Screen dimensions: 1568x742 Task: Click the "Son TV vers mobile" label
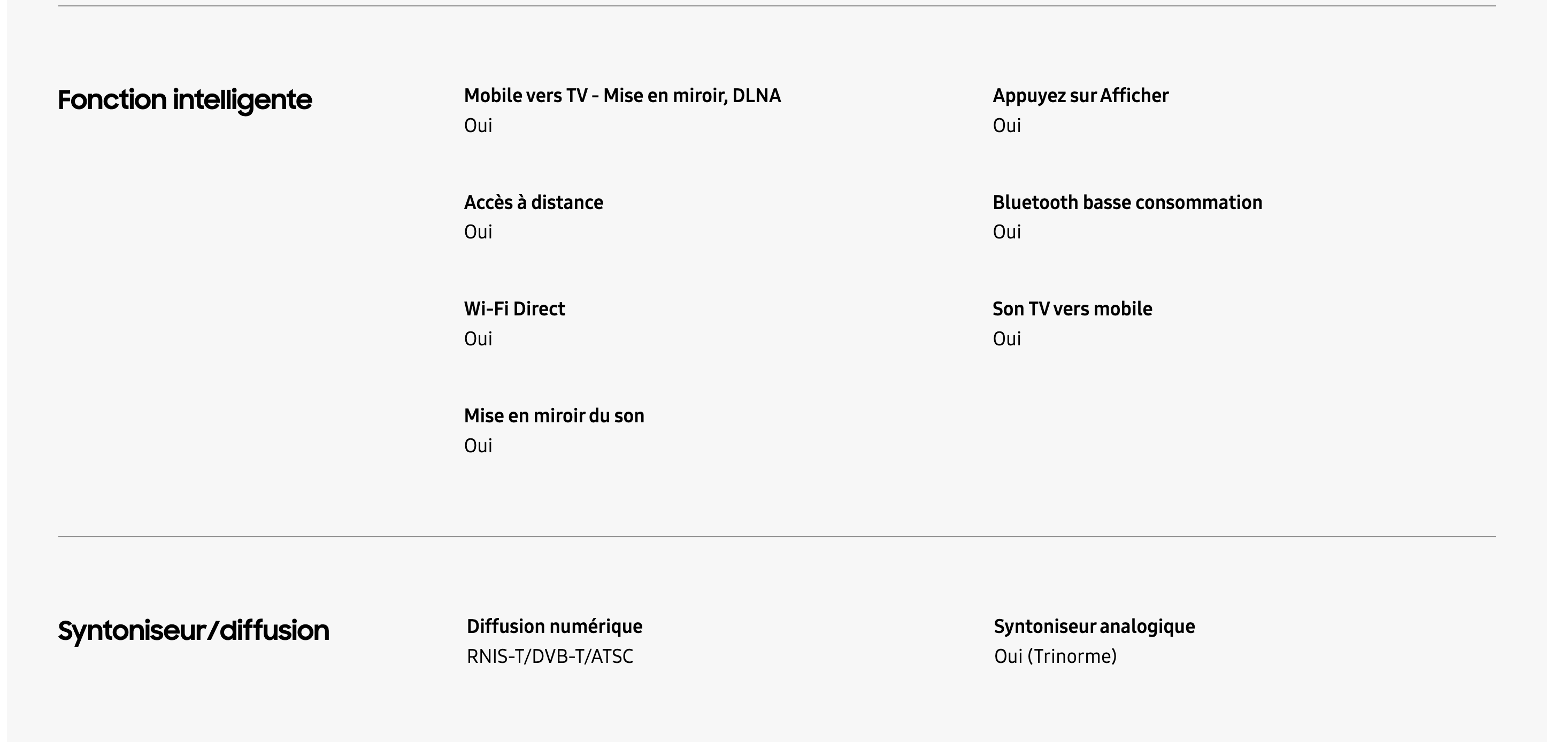coord(1072,308)
